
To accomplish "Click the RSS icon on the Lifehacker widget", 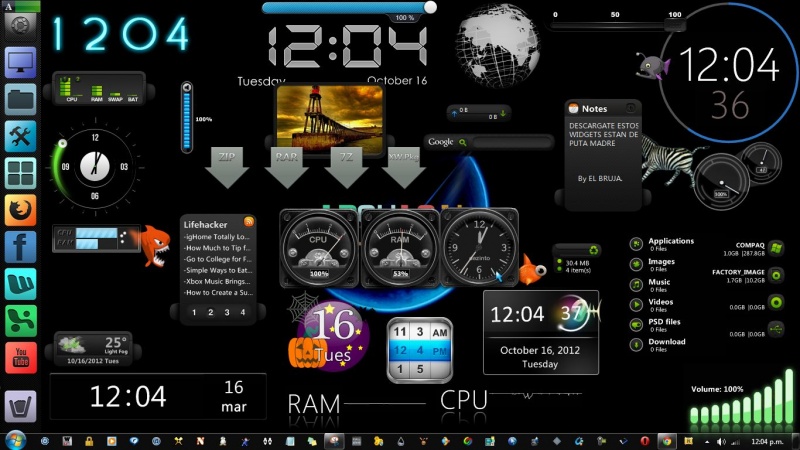I will [x=249, y=221].
